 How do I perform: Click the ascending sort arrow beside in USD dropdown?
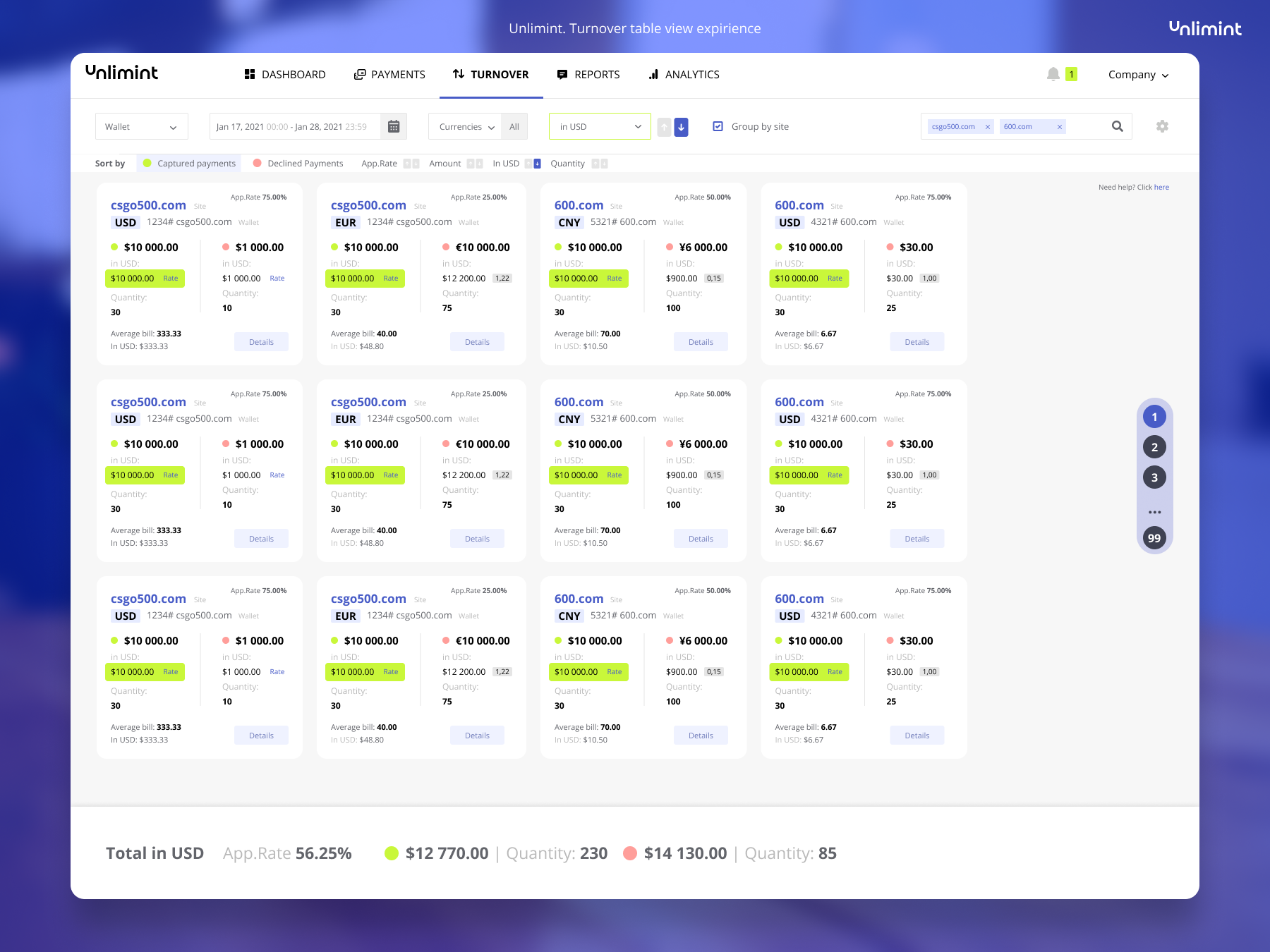[x=664, y=127]
